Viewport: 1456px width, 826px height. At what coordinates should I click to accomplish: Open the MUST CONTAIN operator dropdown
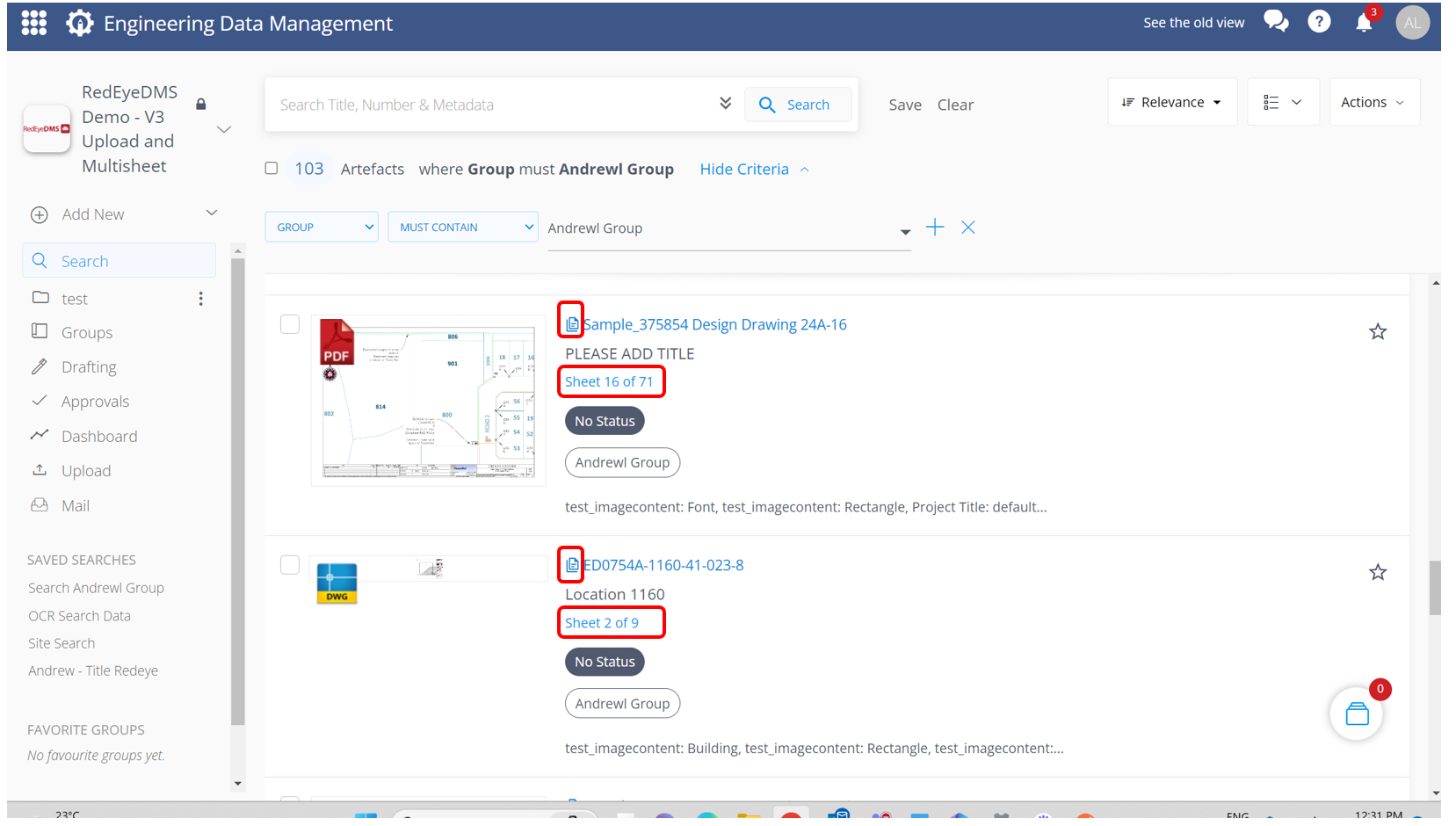click(463, 228)
